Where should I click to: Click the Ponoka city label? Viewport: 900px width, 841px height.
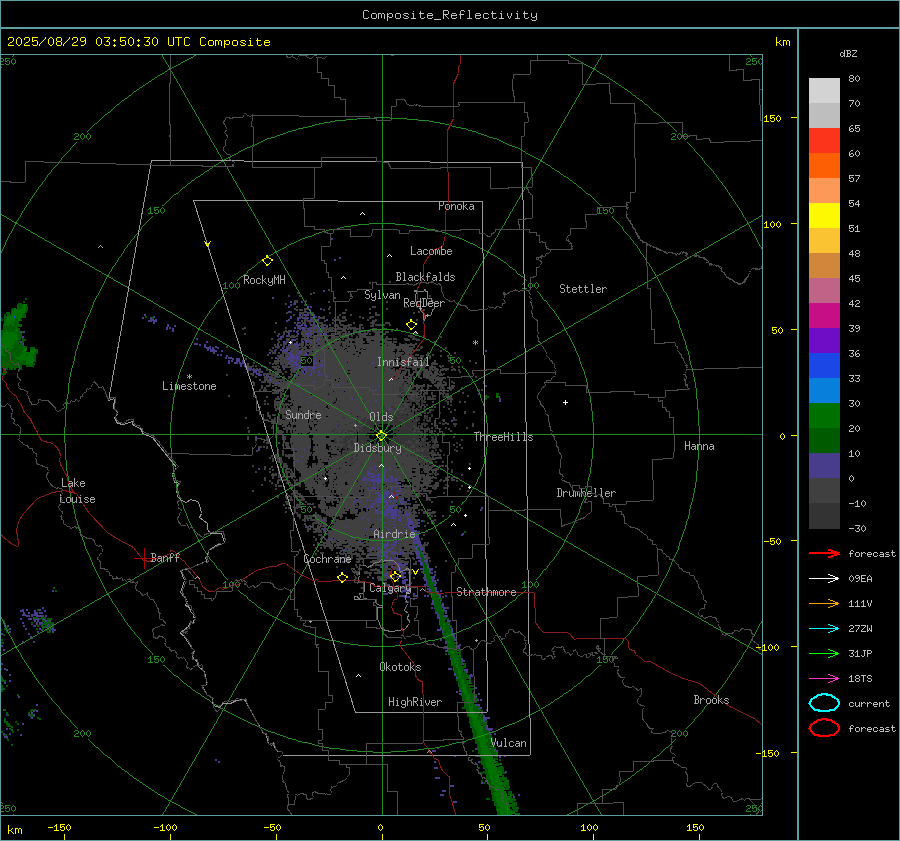point(456,206)
